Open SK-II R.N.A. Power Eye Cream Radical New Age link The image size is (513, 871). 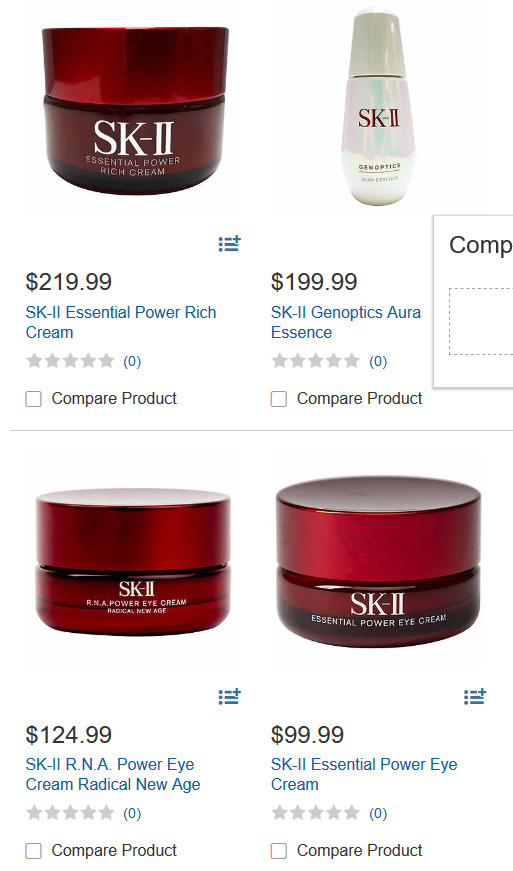[x=113, y=774]
